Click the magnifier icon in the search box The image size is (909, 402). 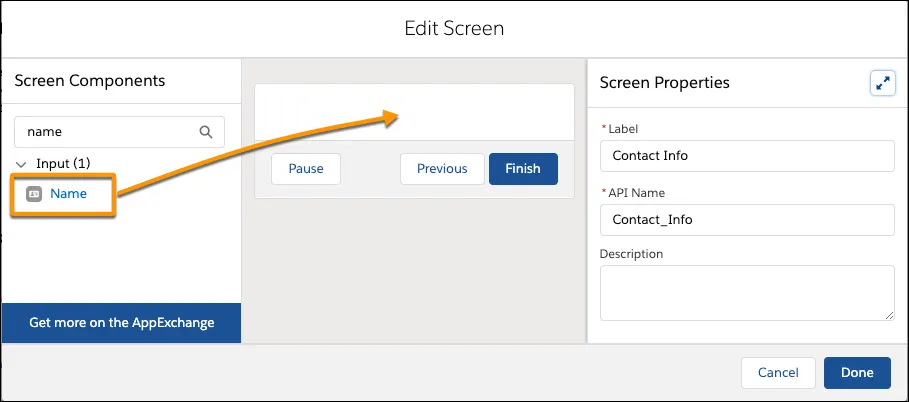tap(206, 131)
